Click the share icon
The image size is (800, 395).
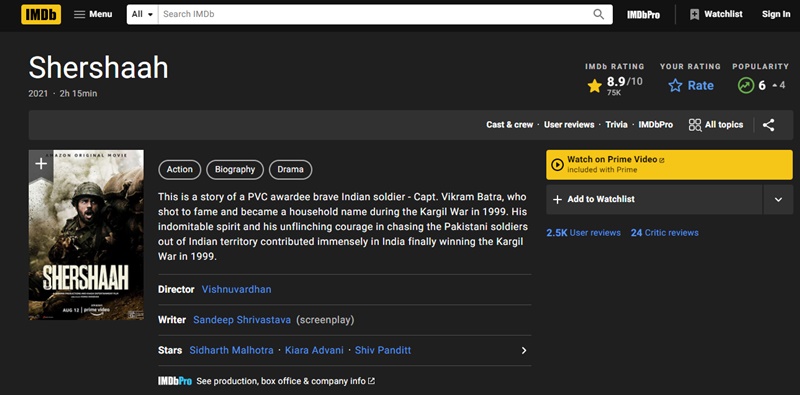tap(768, 125)
